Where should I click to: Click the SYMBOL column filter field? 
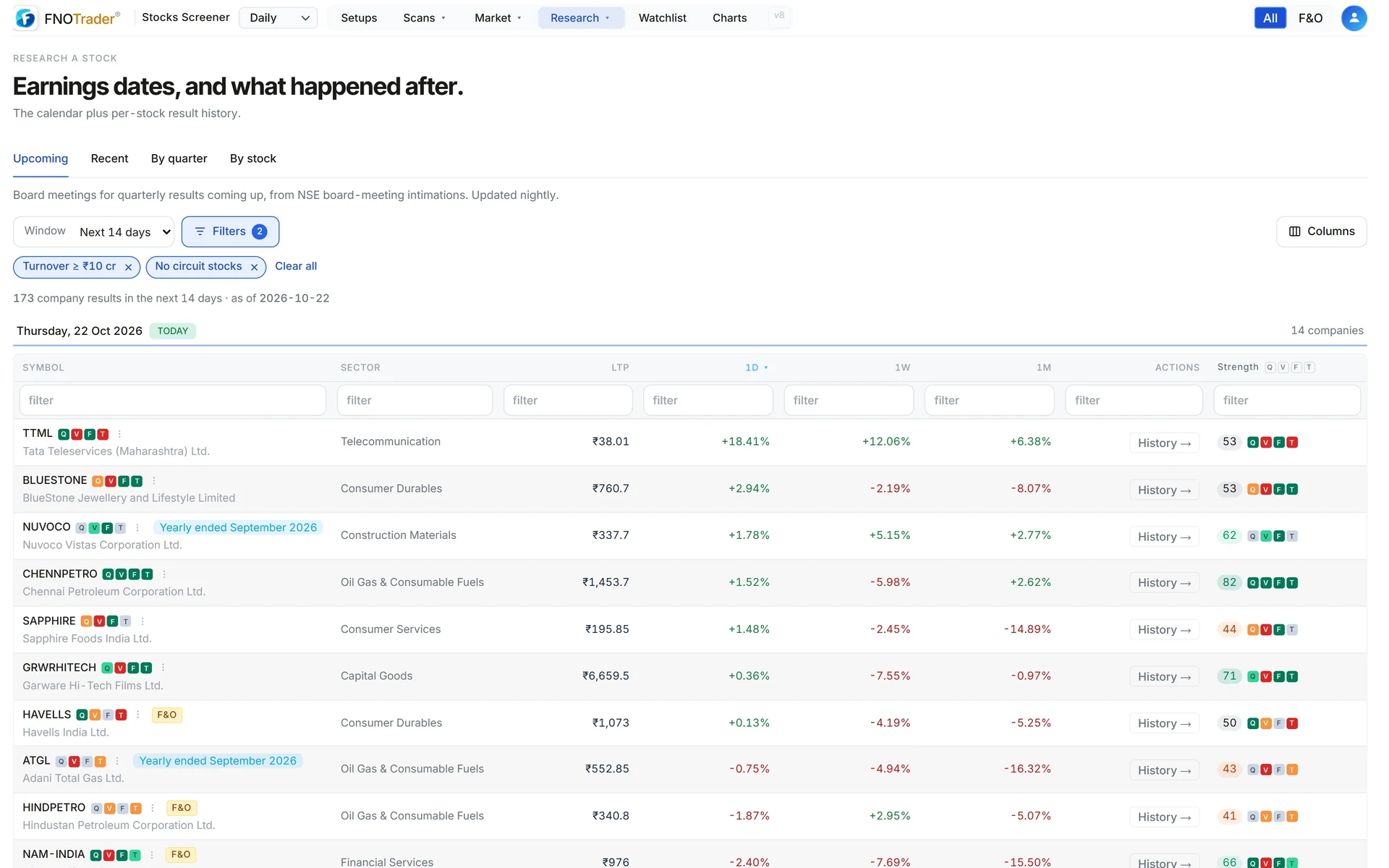(x=172, y=400)
